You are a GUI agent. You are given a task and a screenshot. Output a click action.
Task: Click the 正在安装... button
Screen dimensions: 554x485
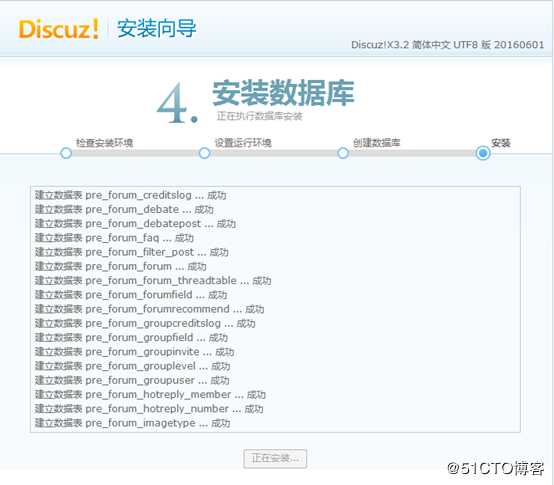[275, 459]
